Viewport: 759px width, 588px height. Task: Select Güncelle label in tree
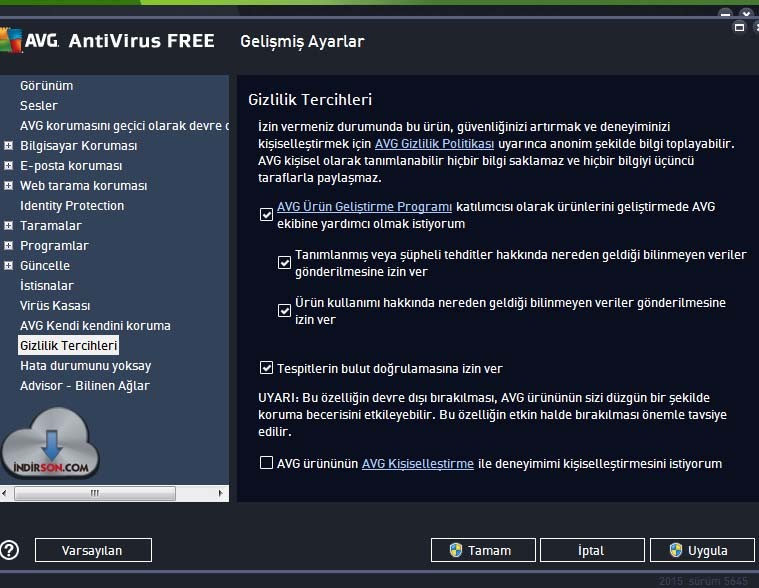(x=45, y=266)
